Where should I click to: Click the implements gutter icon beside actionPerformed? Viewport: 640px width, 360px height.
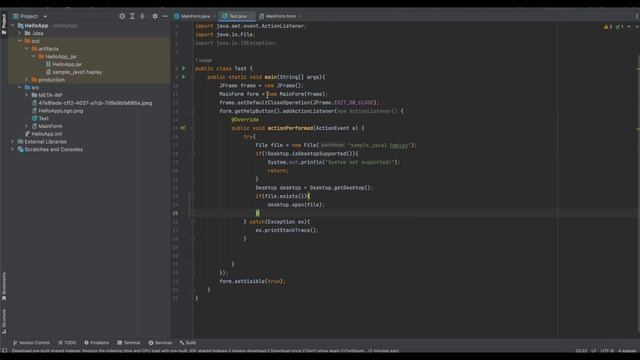tap(183, 128)
